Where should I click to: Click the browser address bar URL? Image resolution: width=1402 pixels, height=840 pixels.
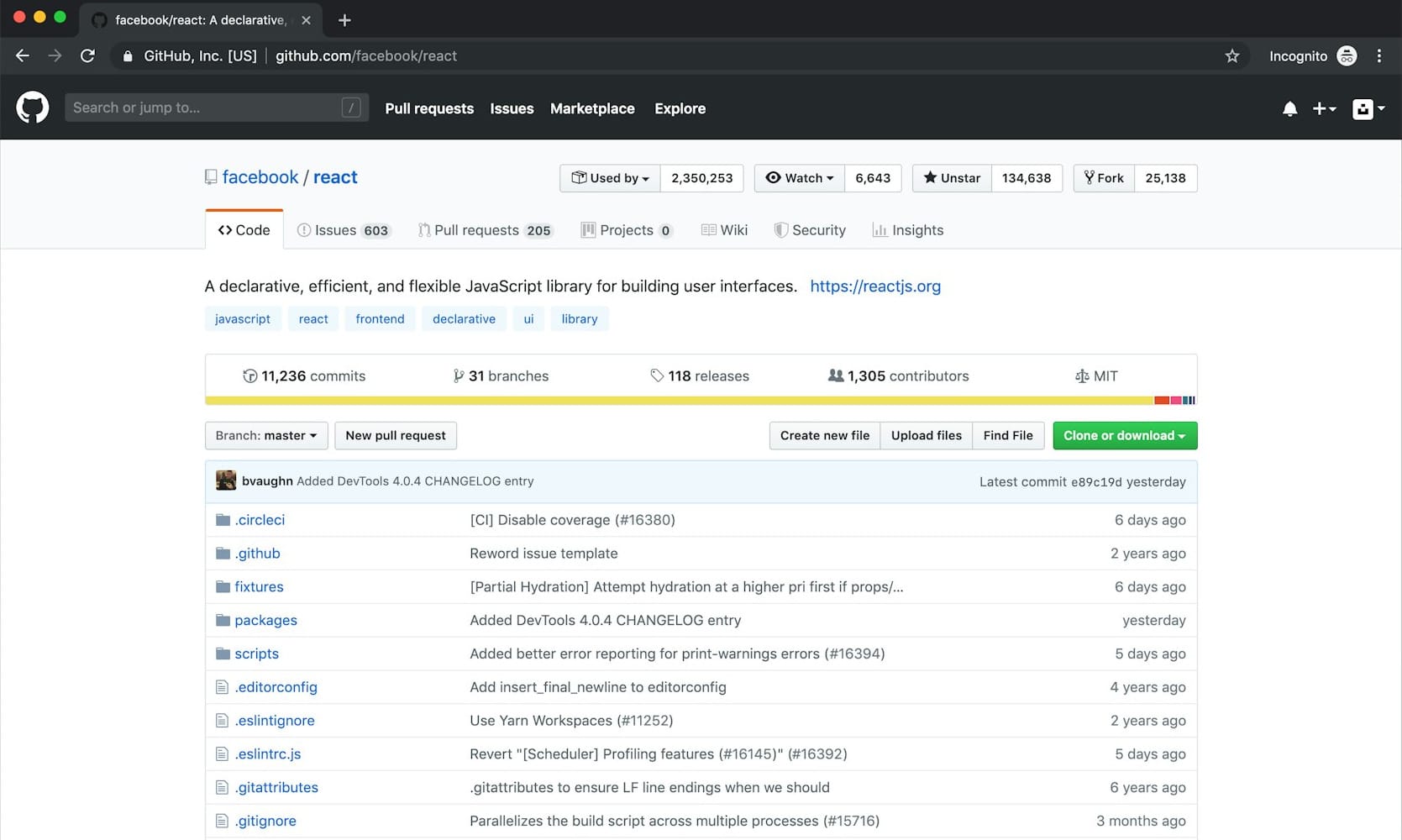click(366, 56)
